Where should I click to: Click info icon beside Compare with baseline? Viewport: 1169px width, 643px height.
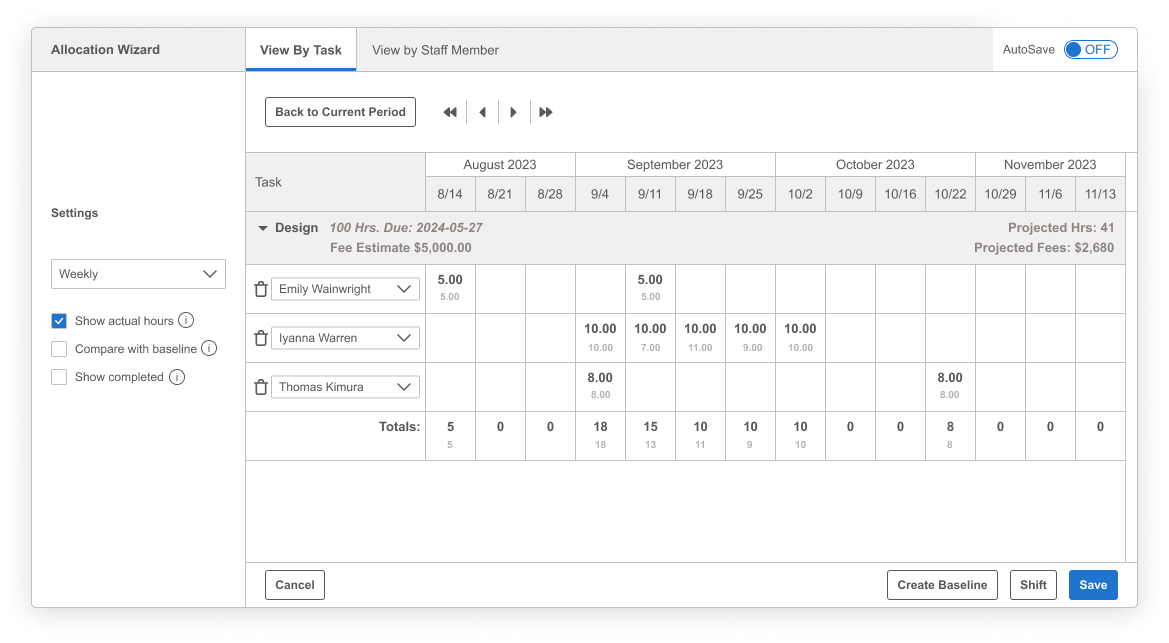209,349
